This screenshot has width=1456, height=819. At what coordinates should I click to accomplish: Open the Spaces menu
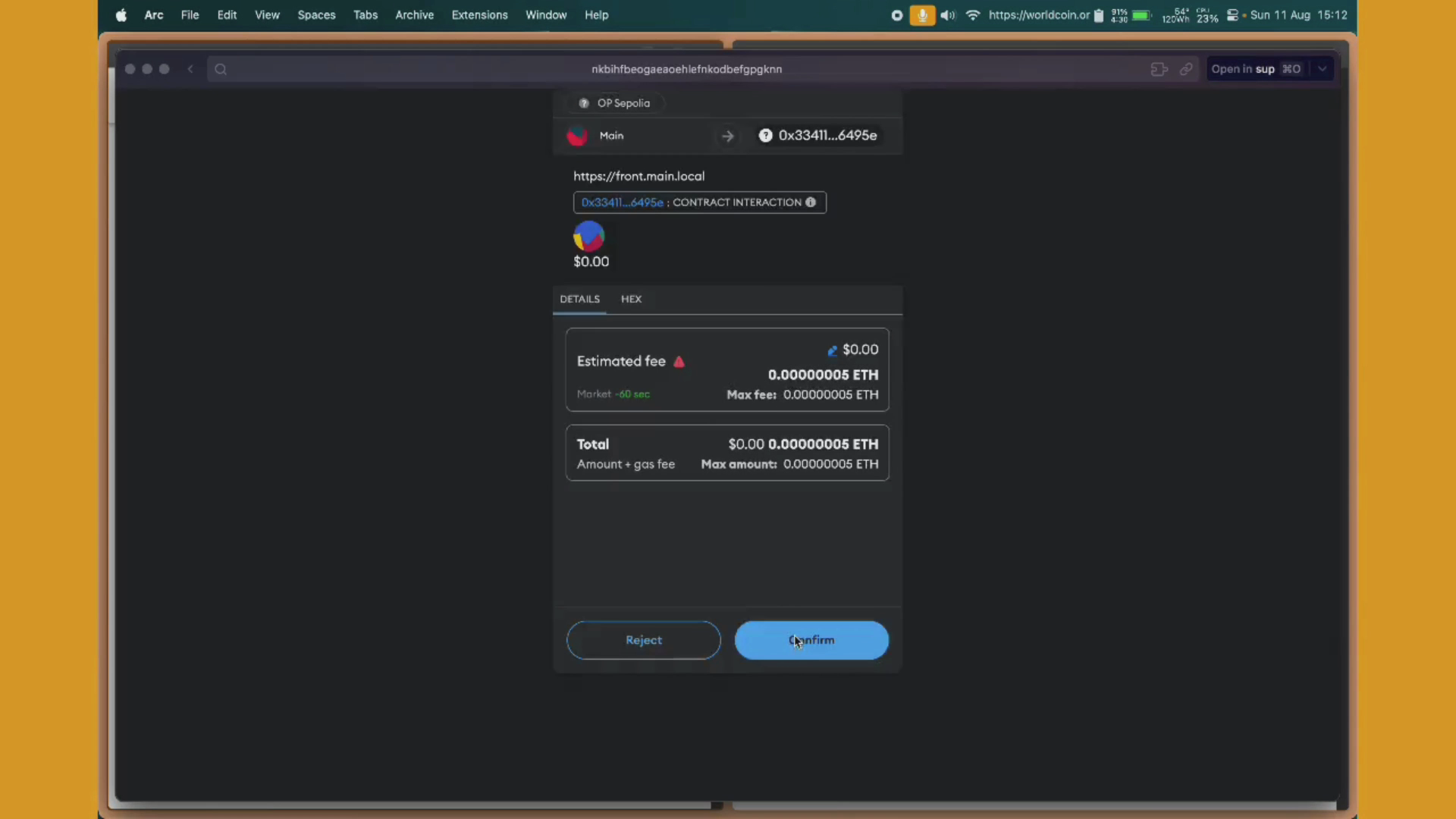pyautogui.click(x=316, y=15)
